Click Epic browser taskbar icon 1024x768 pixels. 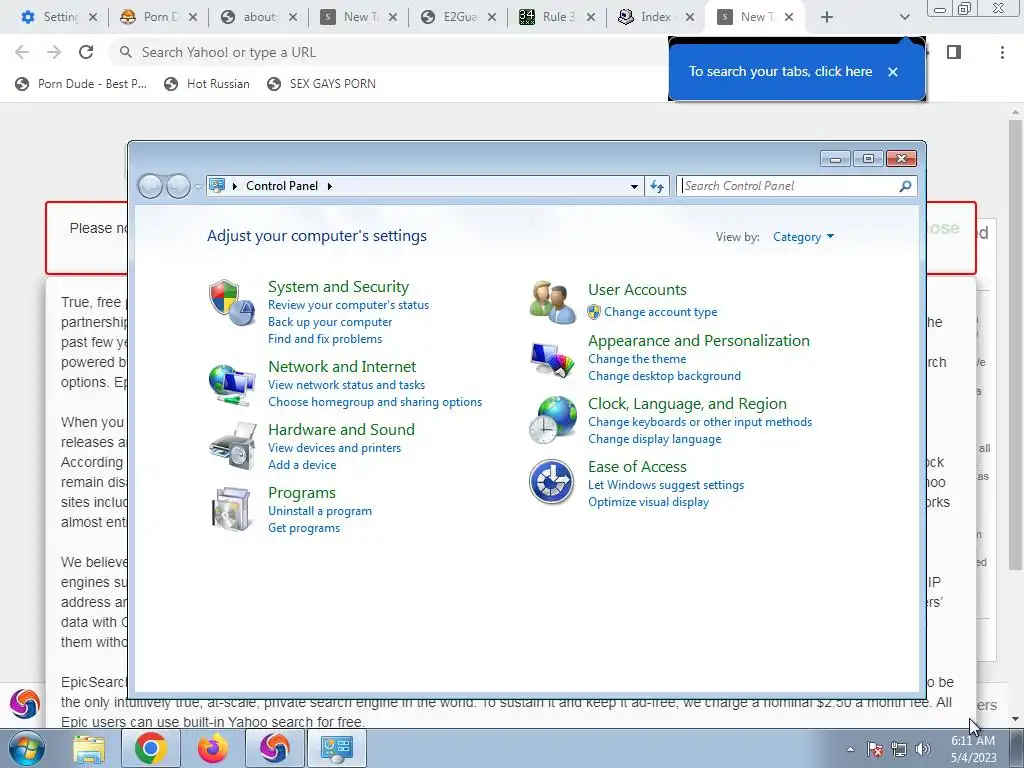(x=274, y=748)
